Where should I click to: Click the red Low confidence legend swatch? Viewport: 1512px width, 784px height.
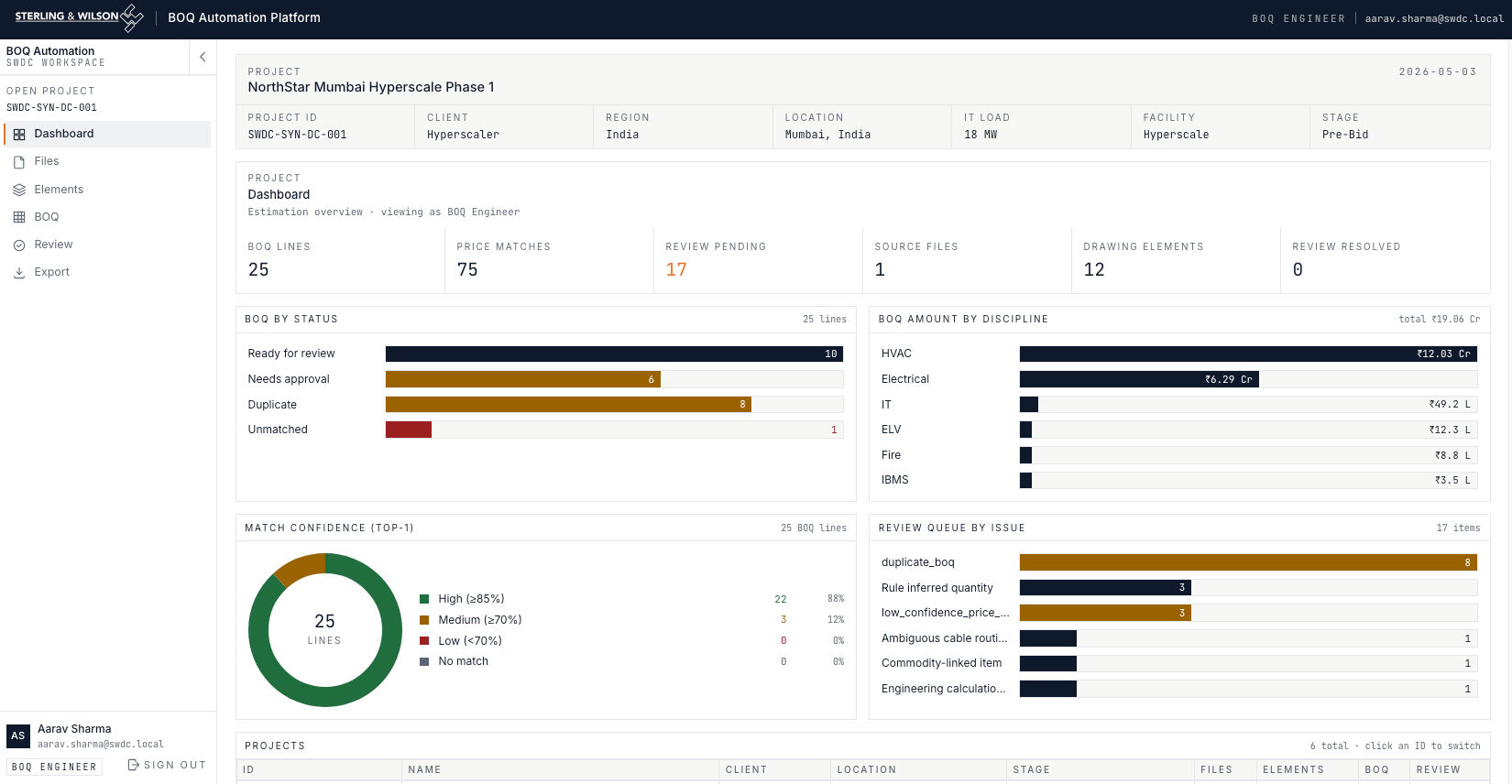pyautogui.click(x=424, y=641)
